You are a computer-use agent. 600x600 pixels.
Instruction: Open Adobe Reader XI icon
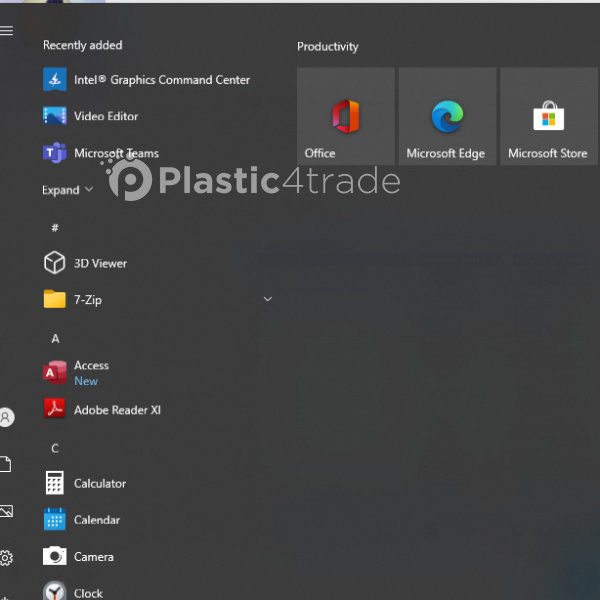click(55, 409)
